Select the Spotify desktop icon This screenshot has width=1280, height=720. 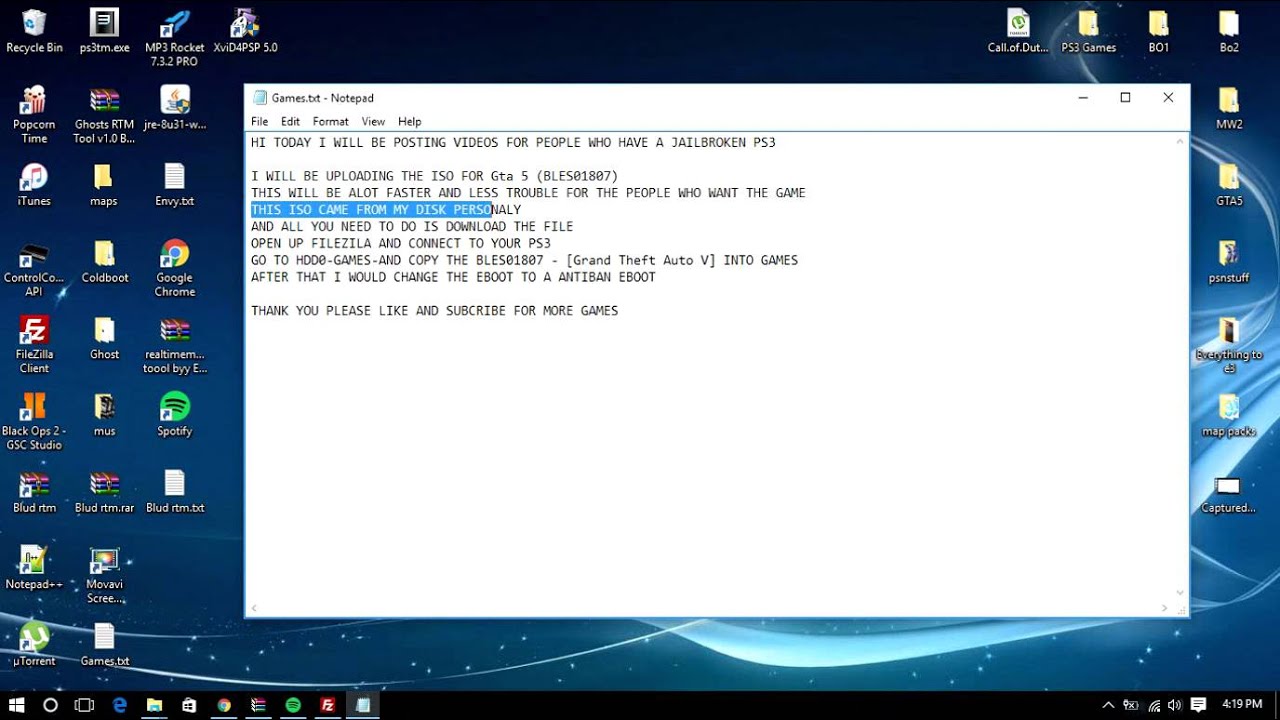[x=175, y=415]
